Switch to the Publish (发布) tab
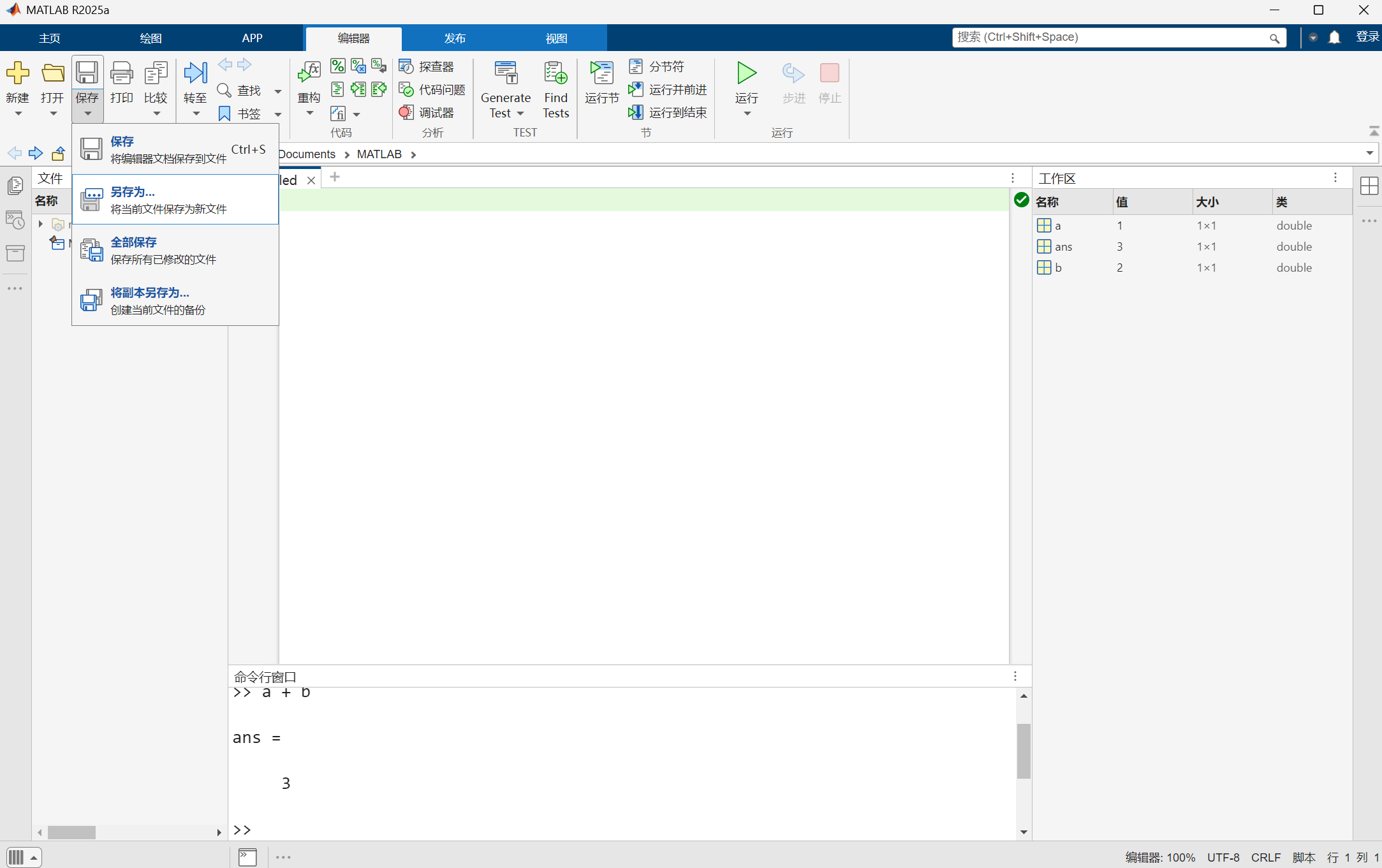The width and height of the screenshot is (1382, 868). pos(454,38)
